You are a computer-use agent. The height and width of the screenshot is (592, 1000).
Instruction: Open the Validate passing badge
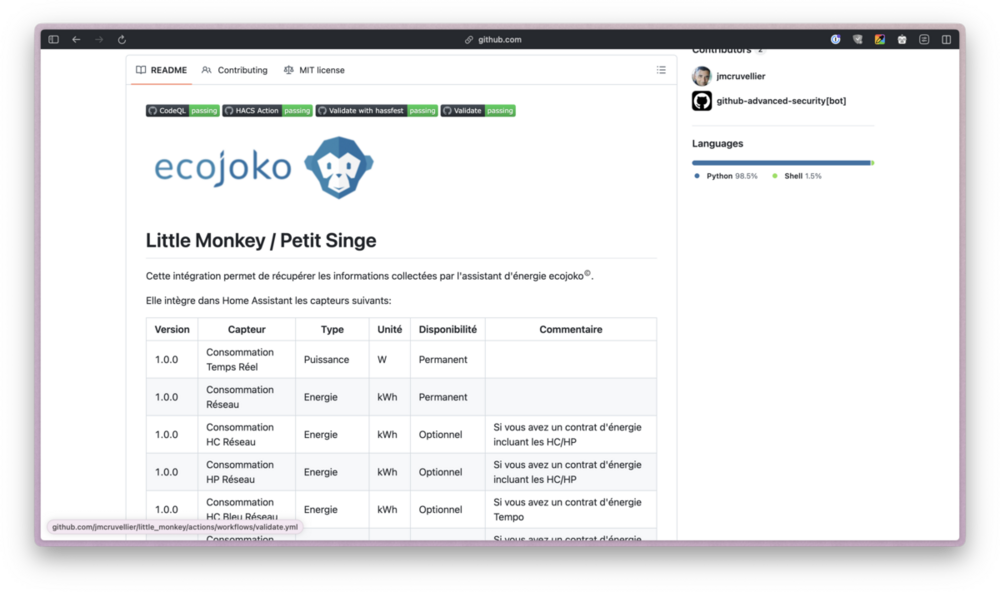(x=478, y=110)
